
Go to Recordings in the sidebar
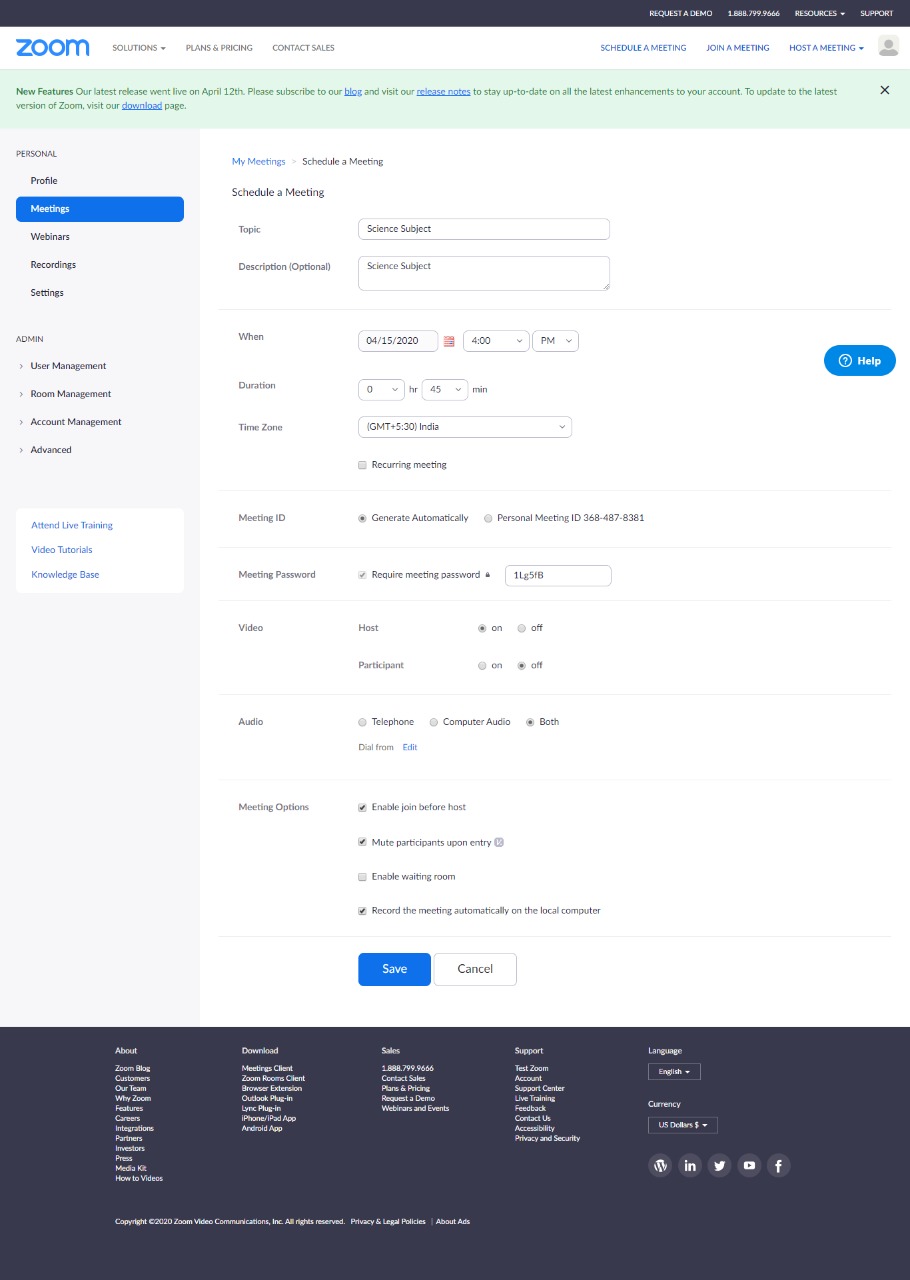pos(53,265)
